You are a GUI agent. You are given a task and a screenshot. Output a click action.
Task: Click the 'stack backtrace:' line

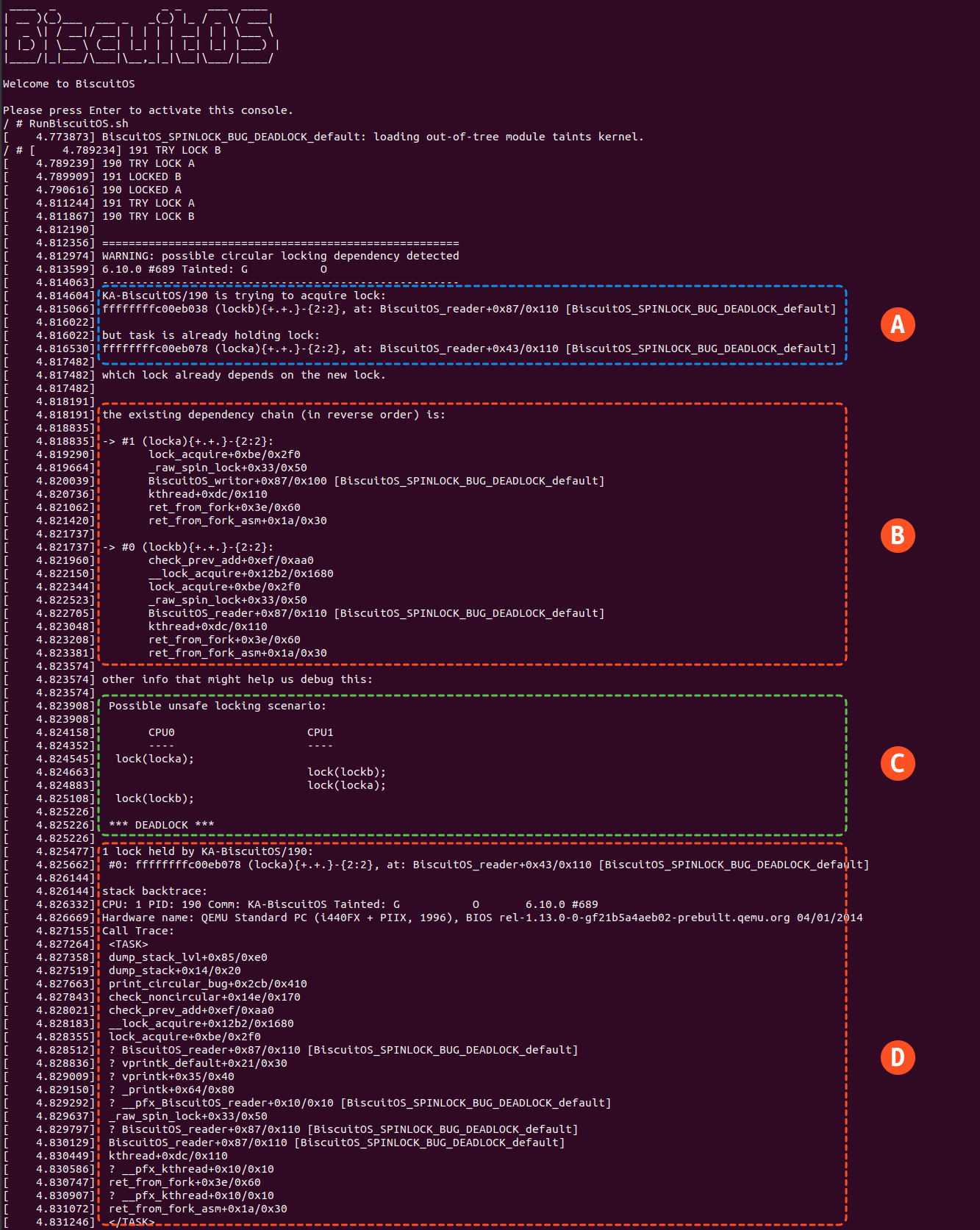(155, 891)
